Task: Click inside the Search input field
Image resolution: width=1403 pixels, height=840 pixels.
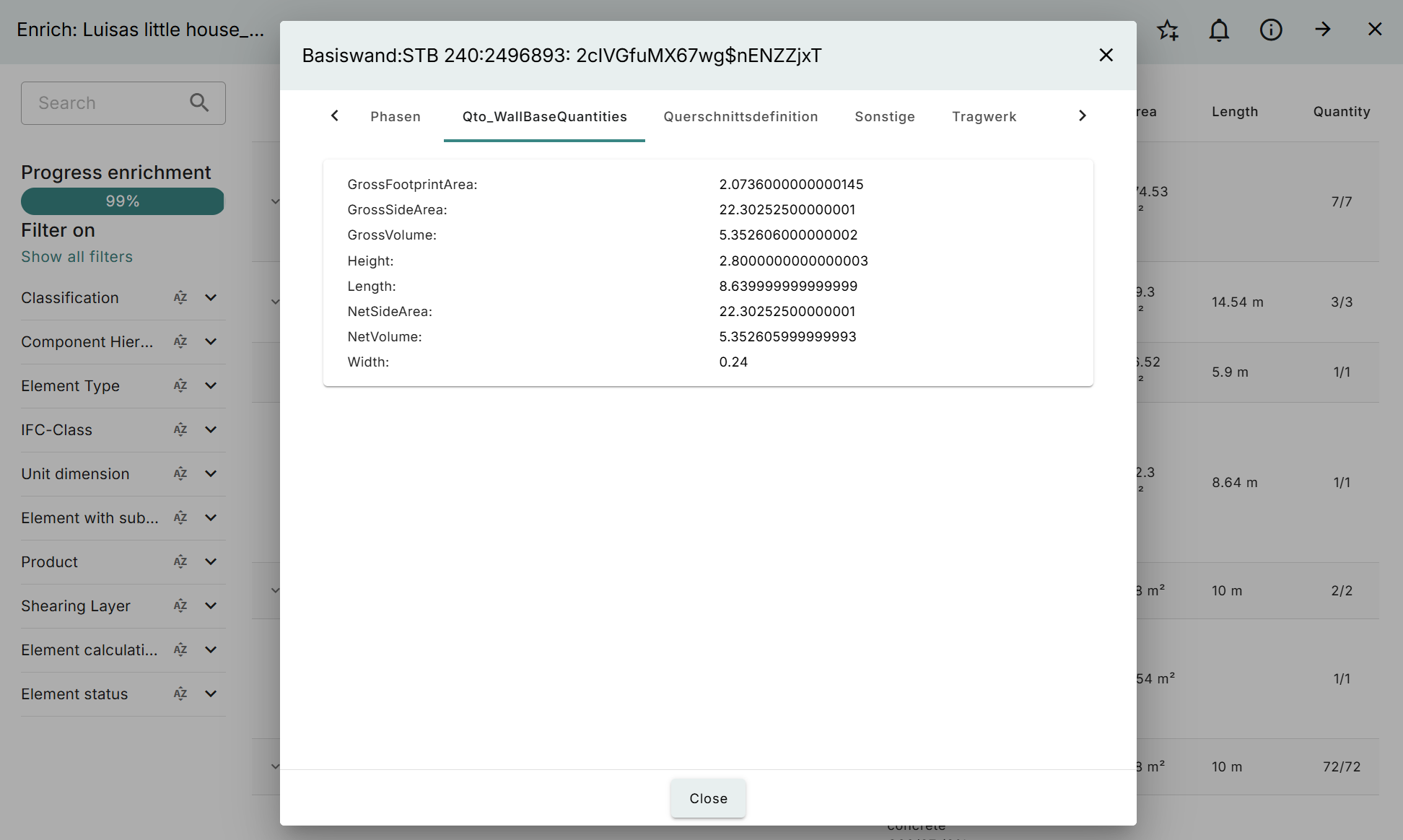Action: (x=101, y=102)
